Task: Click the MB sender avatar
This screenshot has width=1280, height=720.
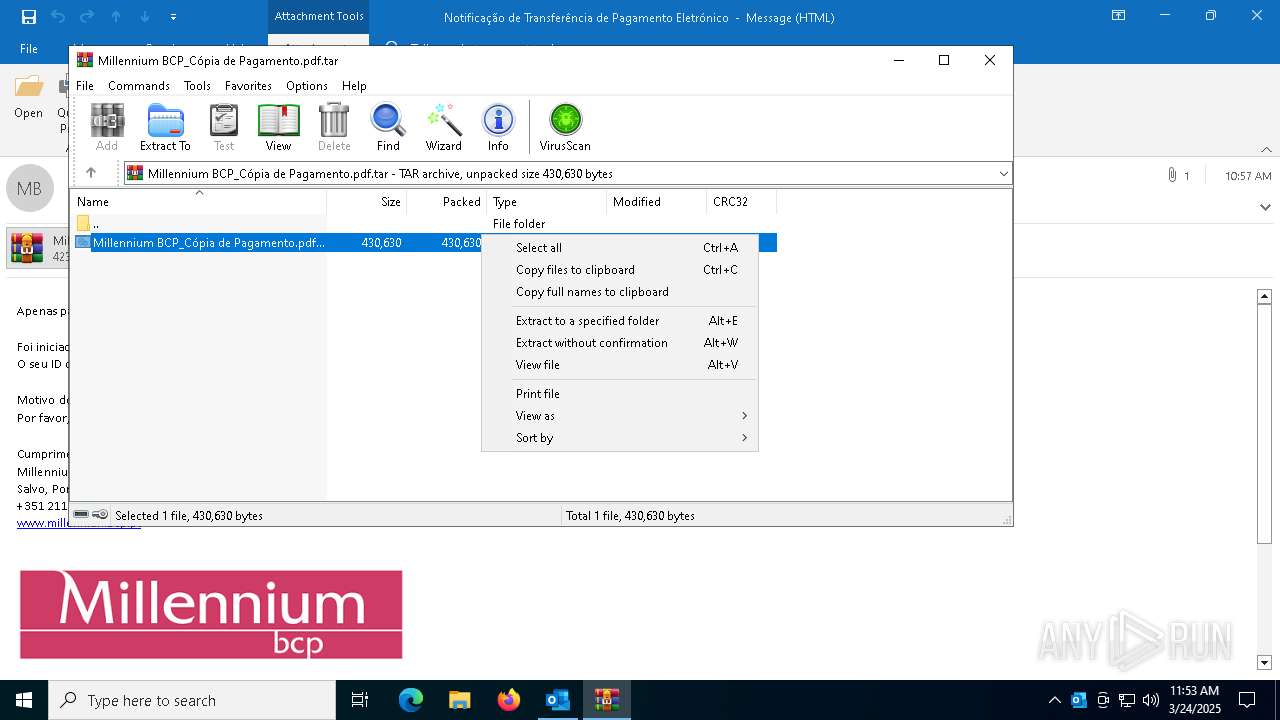Action: point(29,188)
